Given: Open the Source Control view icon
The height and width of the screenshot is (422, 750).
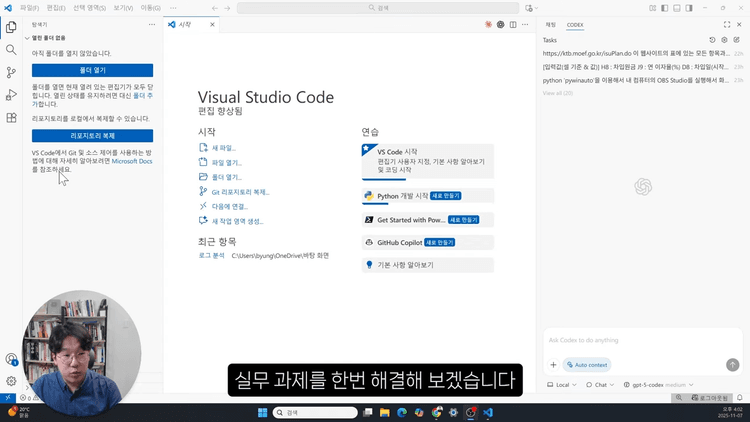Looking at the screenshot, I should pos(11,72).
